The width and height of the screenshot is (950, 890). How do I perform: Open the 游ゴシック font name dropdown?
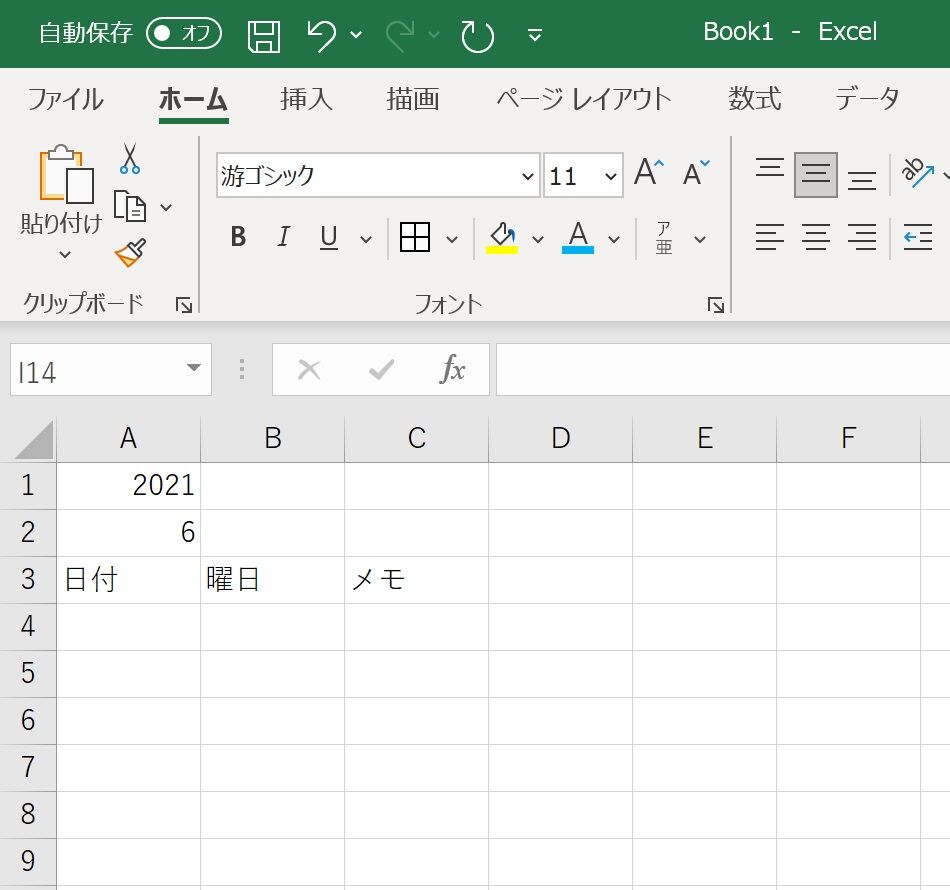click(x=528, y=175)
